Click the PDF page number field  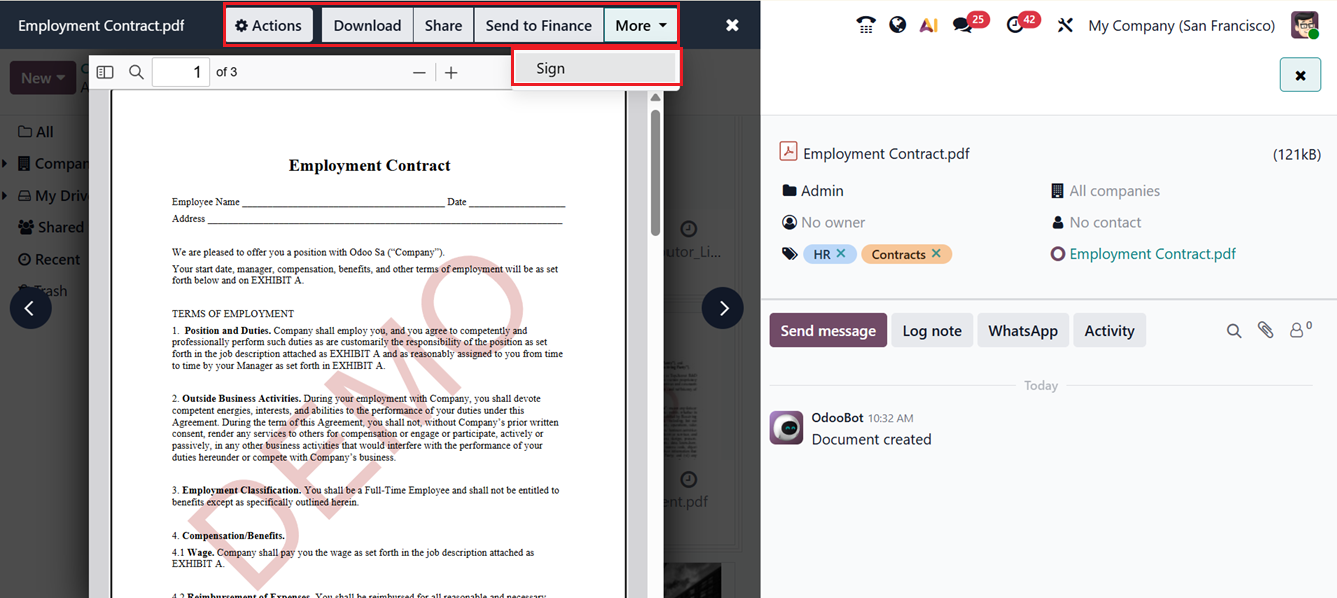181,72
